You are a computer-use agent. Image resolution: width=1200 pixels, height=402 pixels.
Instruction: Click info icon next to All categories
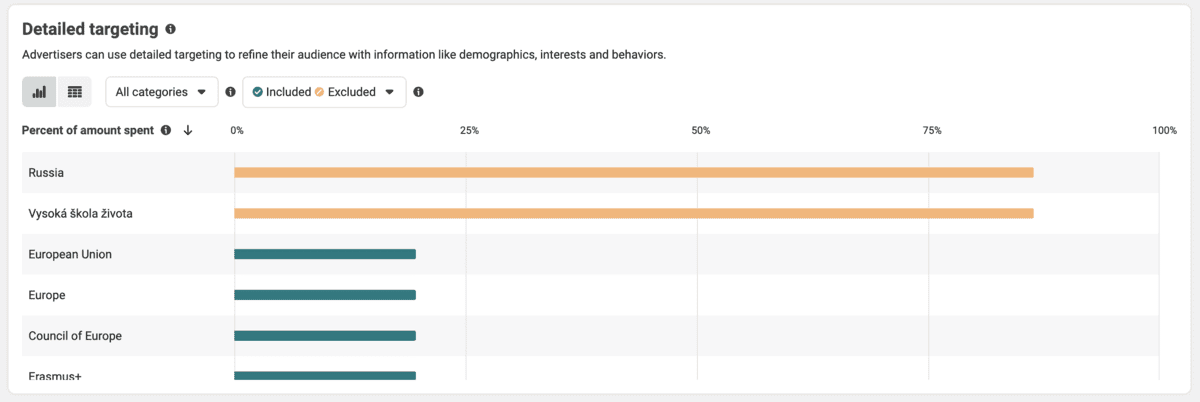230,92
